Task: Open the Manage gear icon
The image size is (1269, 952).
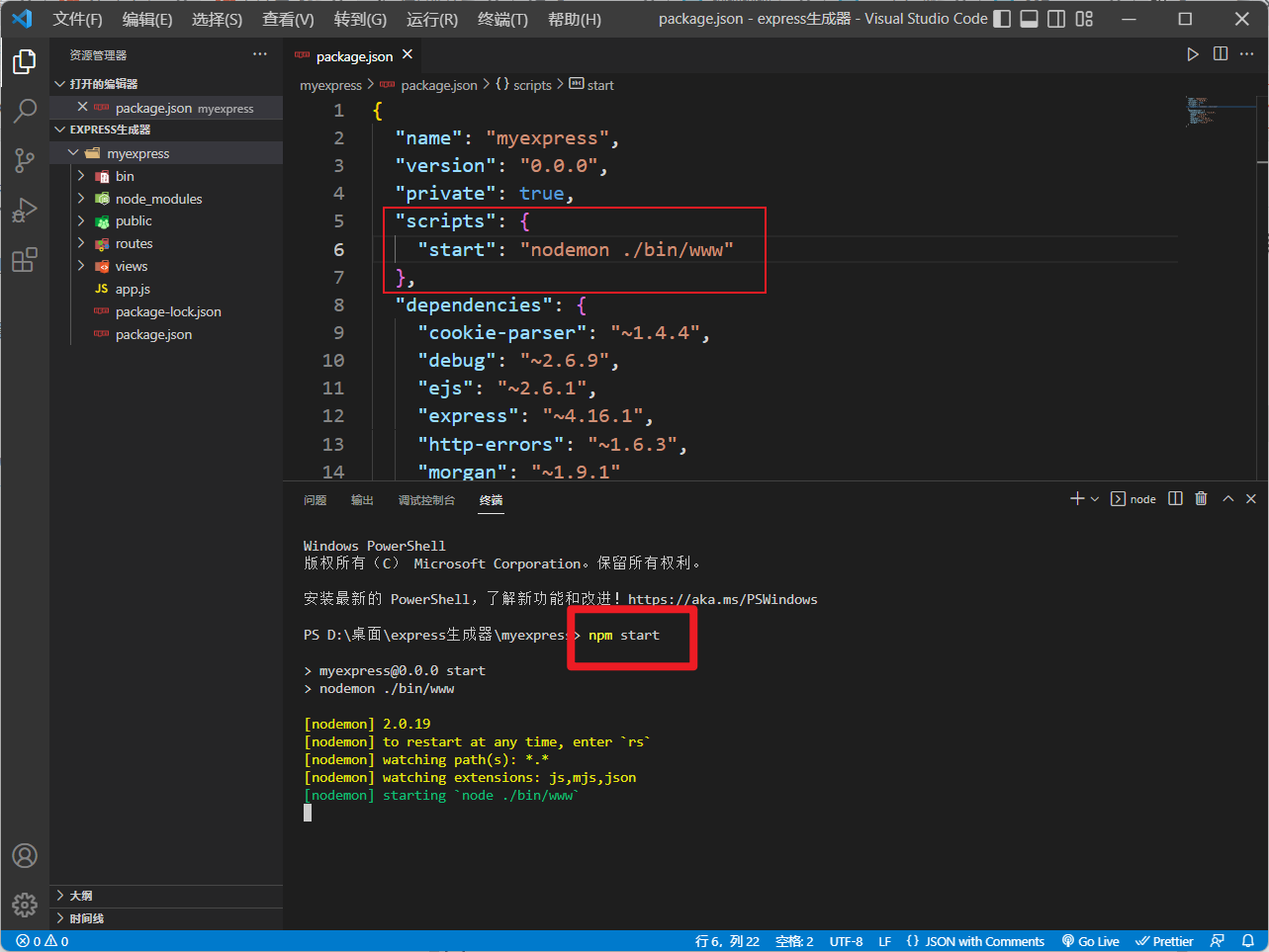Action: click(x=25, y=904)
